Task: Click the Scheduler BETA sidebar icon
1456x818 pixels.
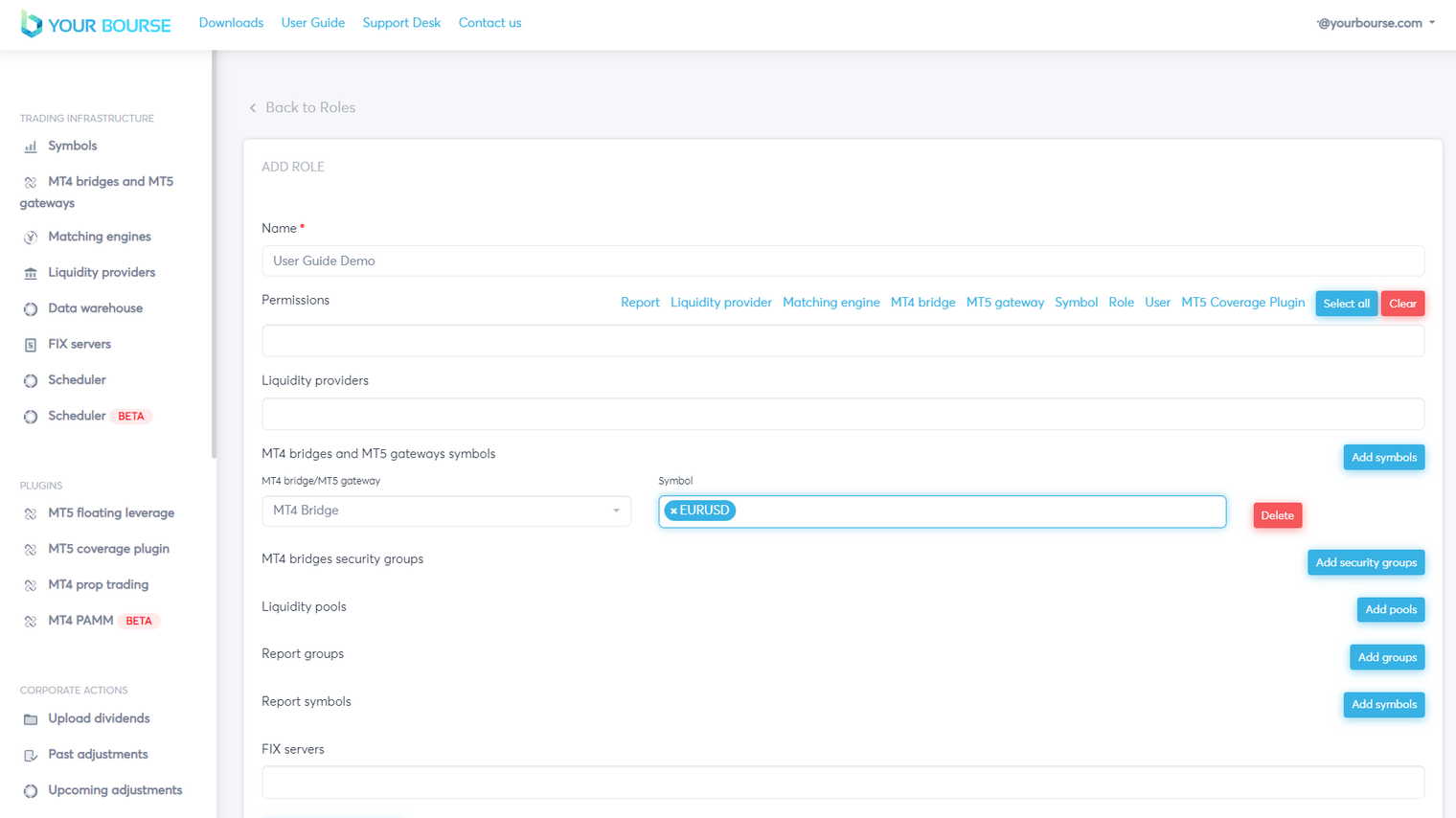Action: 31,417
